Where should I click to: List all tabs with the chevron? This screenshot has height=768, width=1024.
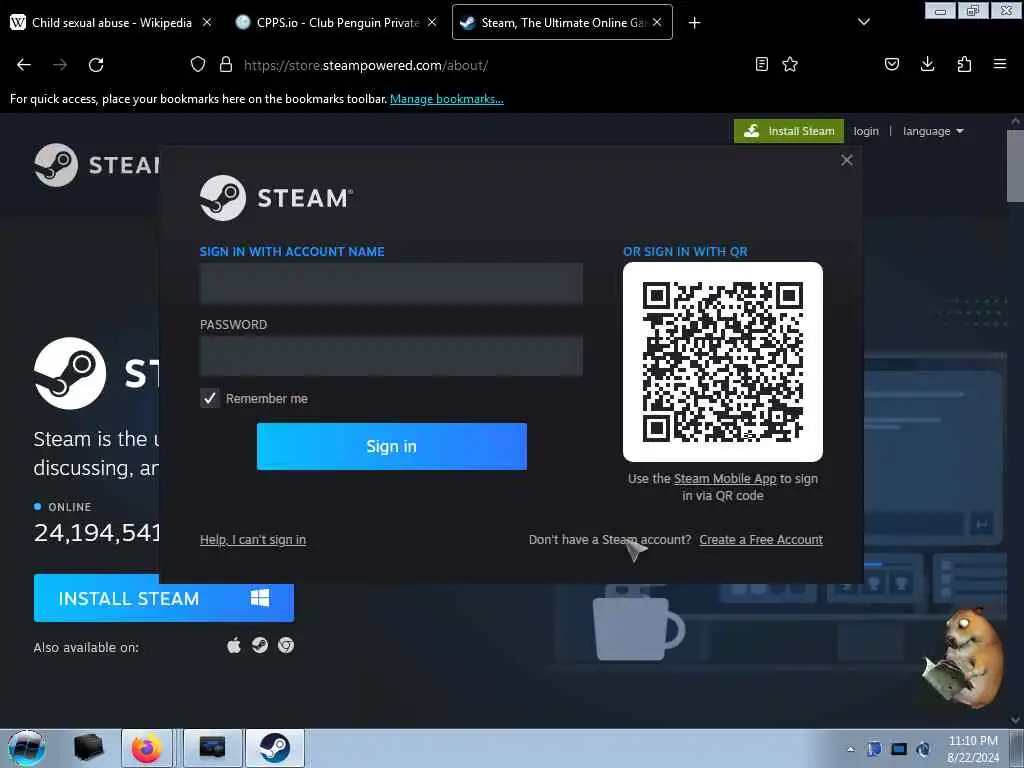[x=863, y=22]
